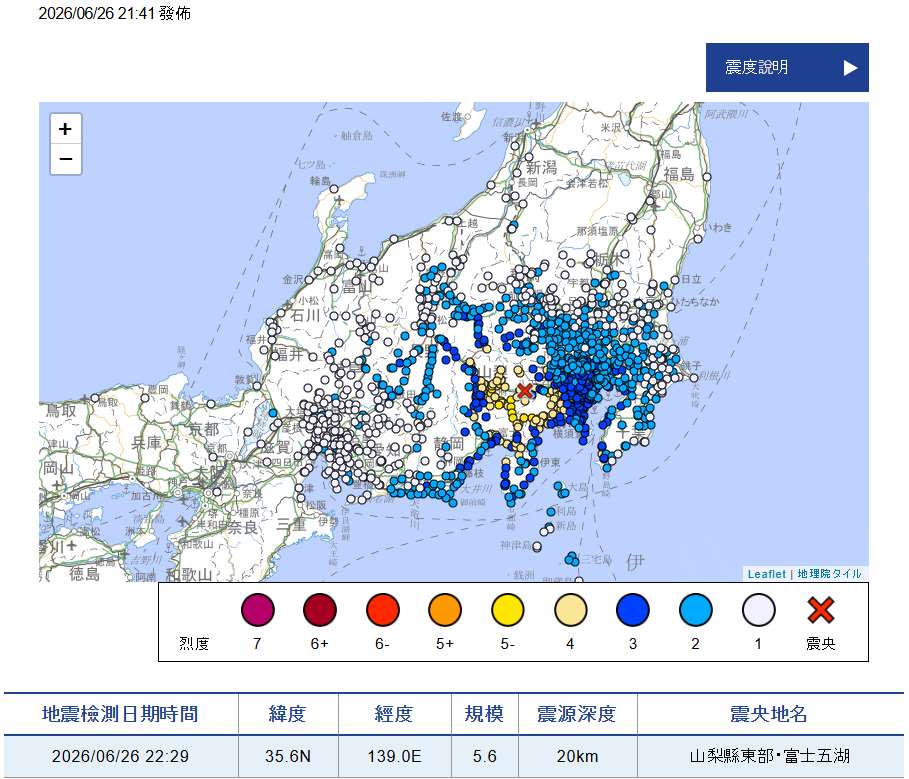Click the intensity 6+ legend circle
909x779 pixels.
(x=320, y=610)
